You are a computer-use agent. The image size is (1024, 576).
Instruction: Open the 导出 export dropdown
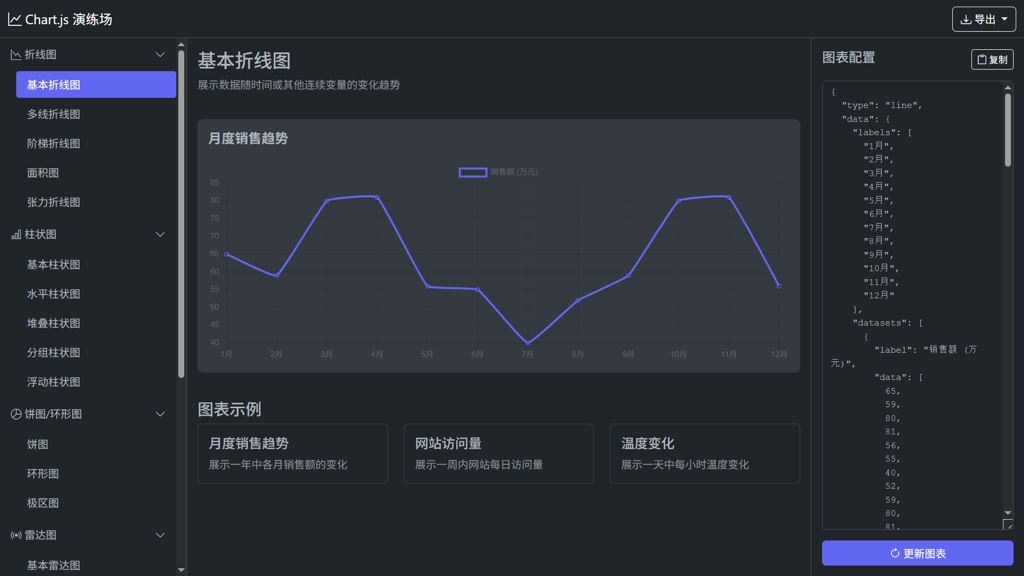click(x=983, y=19)
